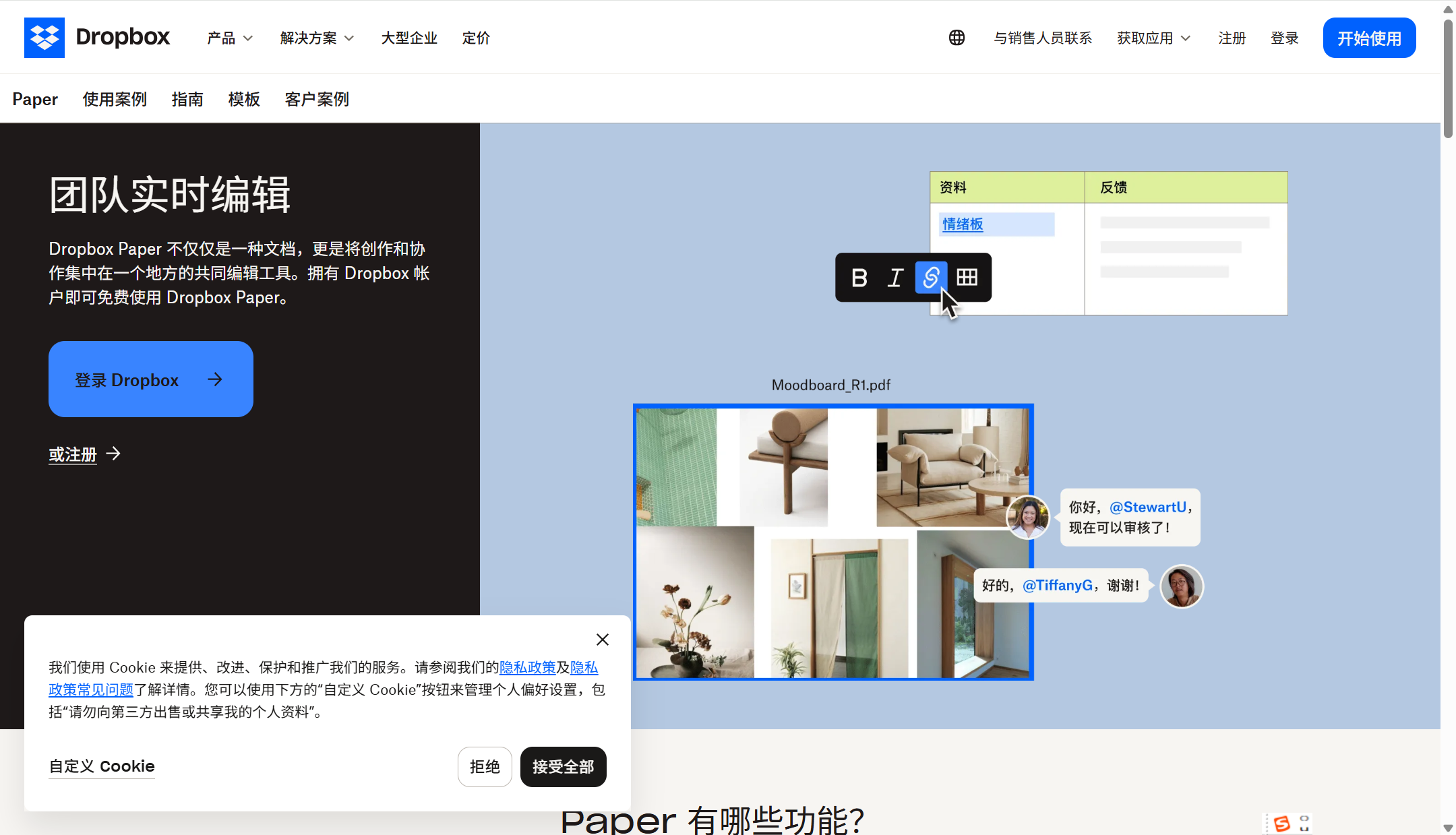Click the arrow icon on 登录 Dropbox button
Screen dimensions: 1456x835
pos(215,379)
